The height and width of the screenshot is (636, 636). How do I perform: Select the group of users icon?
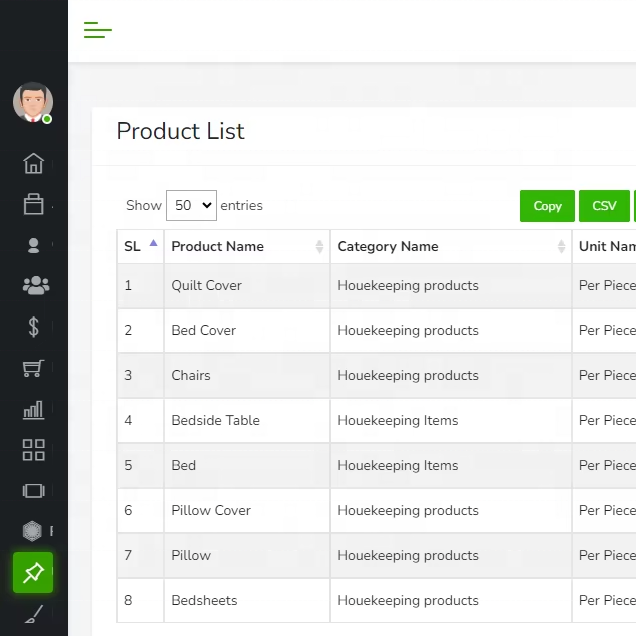34,286
